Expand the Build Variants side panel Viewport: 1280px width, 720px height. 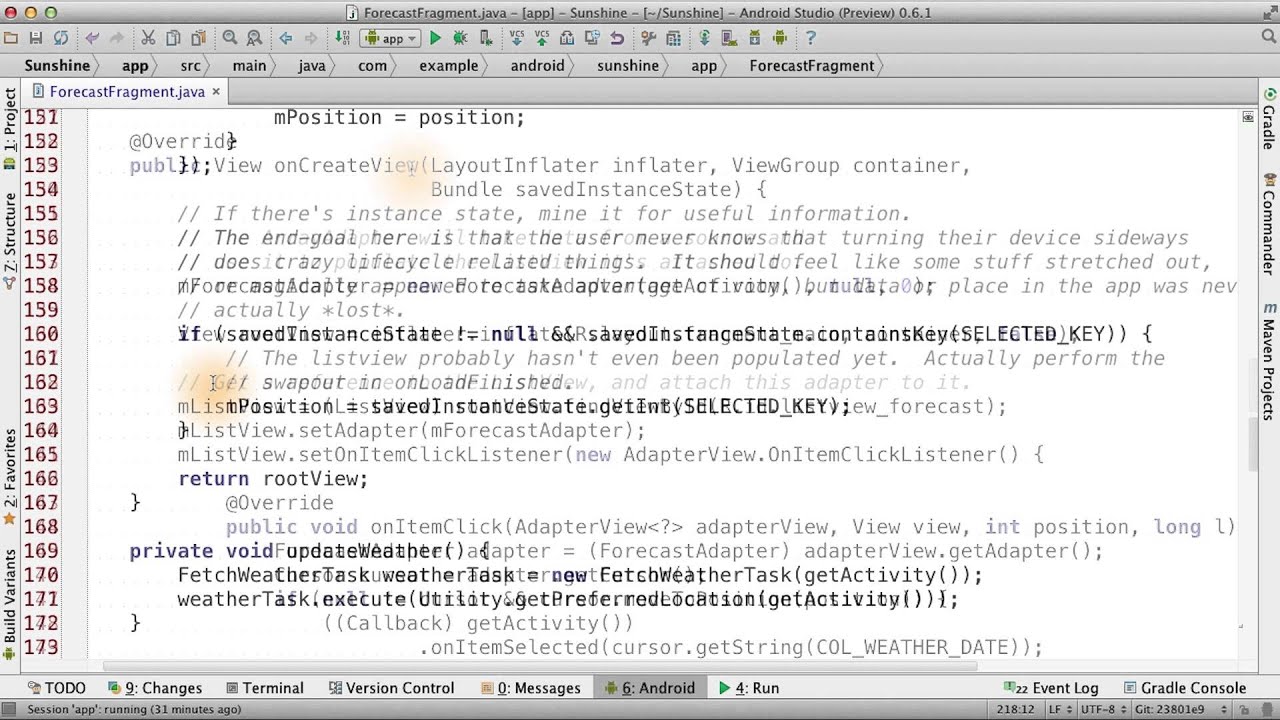tap(10, 604)
